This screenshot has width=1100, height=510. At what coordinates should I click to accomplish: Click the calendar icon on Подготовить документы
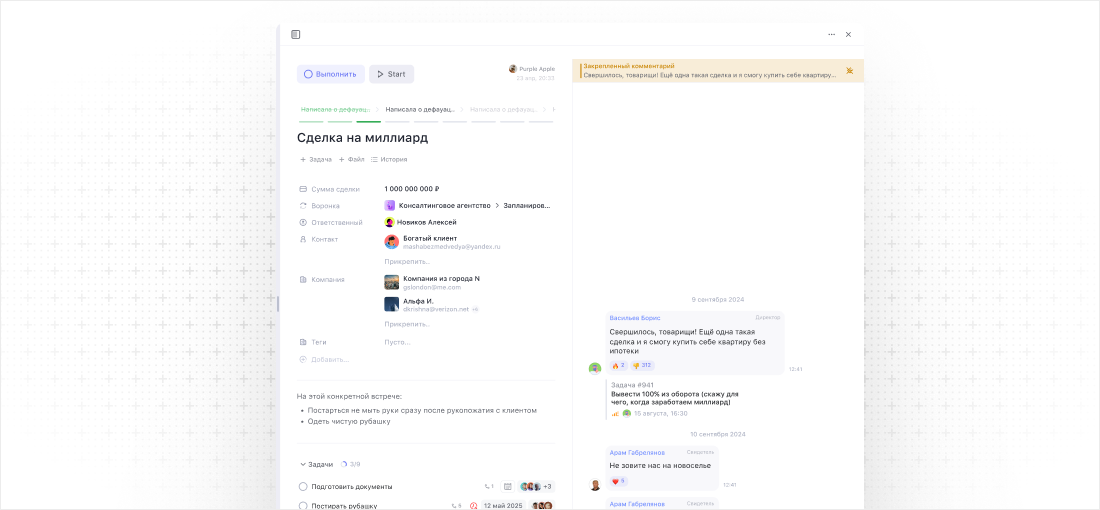coord(507,486)
